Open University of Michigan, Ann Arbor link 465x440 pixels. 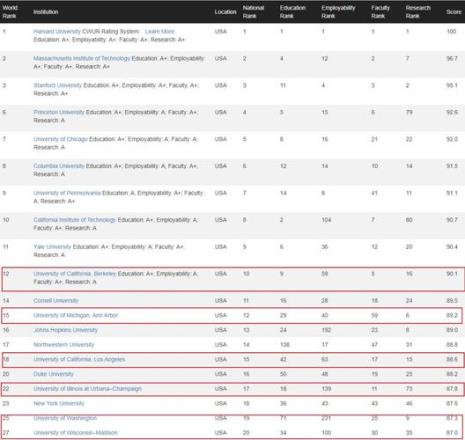click(75, 315)
